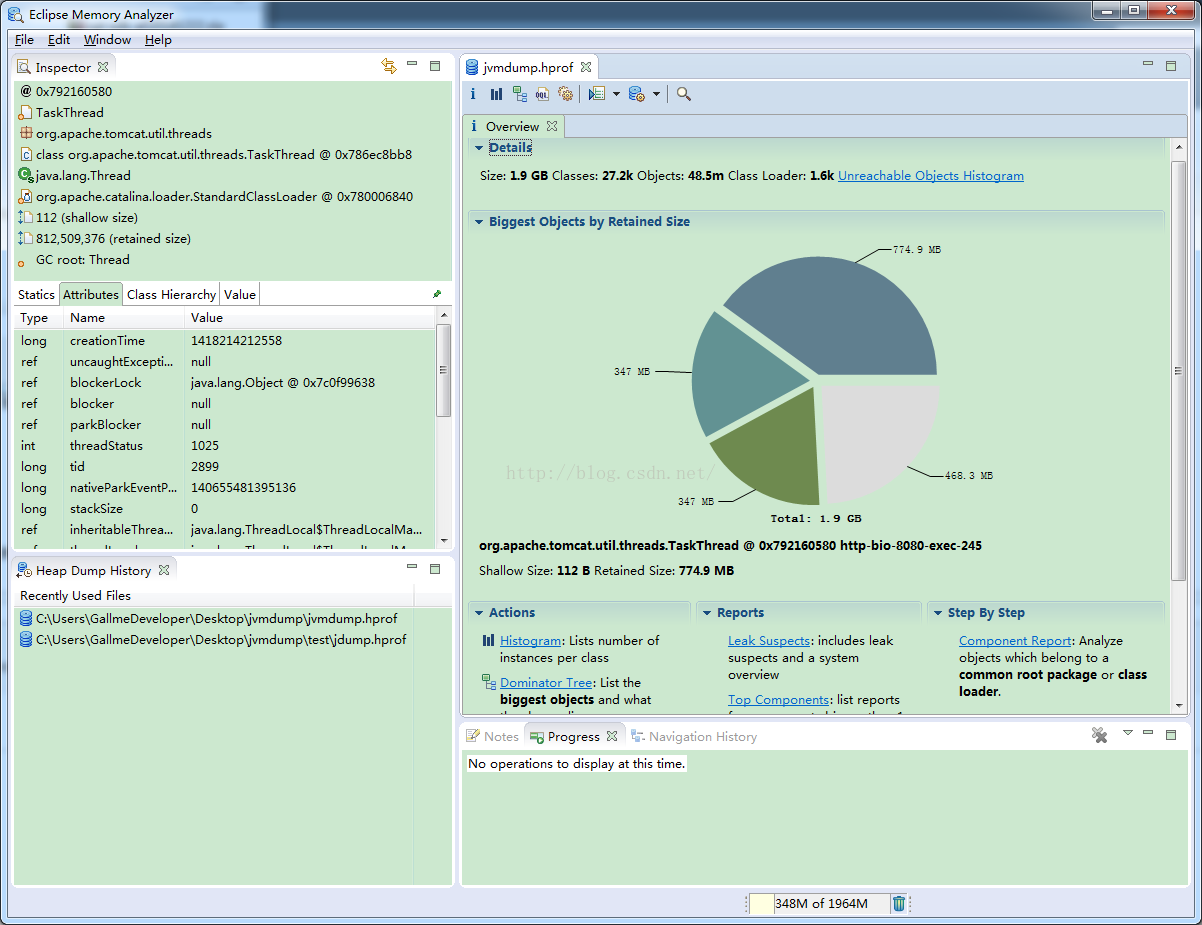Open the Edit menu
Image resolution: width=1202 pixels, height=925 pixels.
tap(59, 40)
